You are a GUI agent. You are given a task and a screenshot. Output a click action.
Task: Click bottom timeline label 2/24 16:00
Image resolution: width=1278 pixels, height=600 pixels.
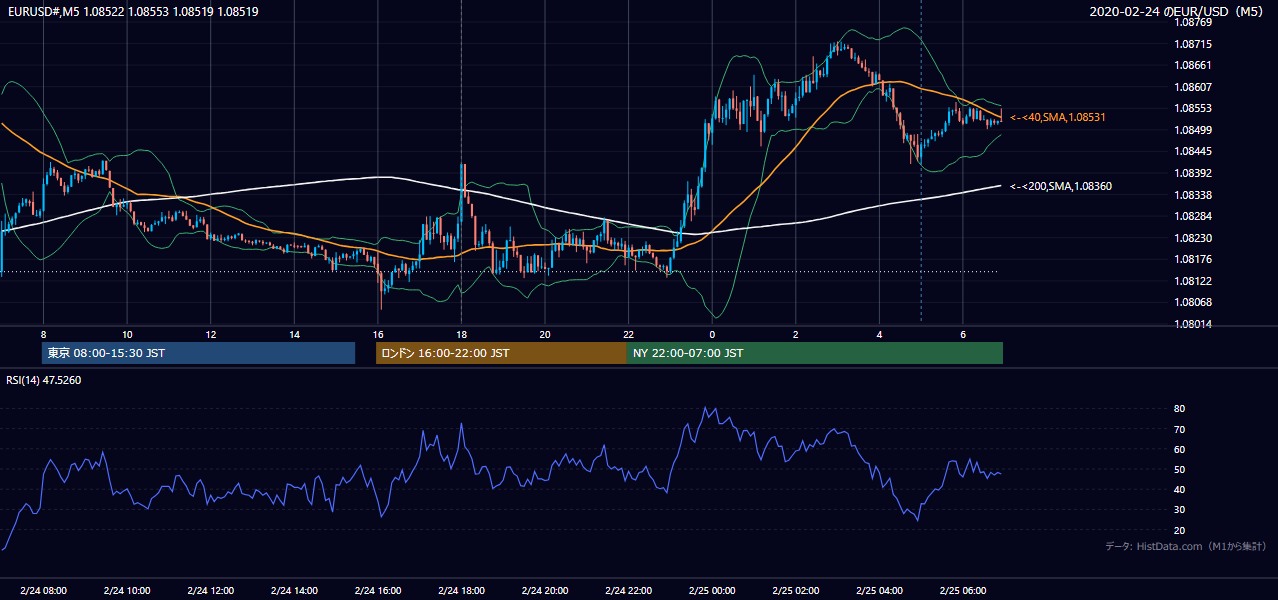pyautogui.click(x=378, y=591)
